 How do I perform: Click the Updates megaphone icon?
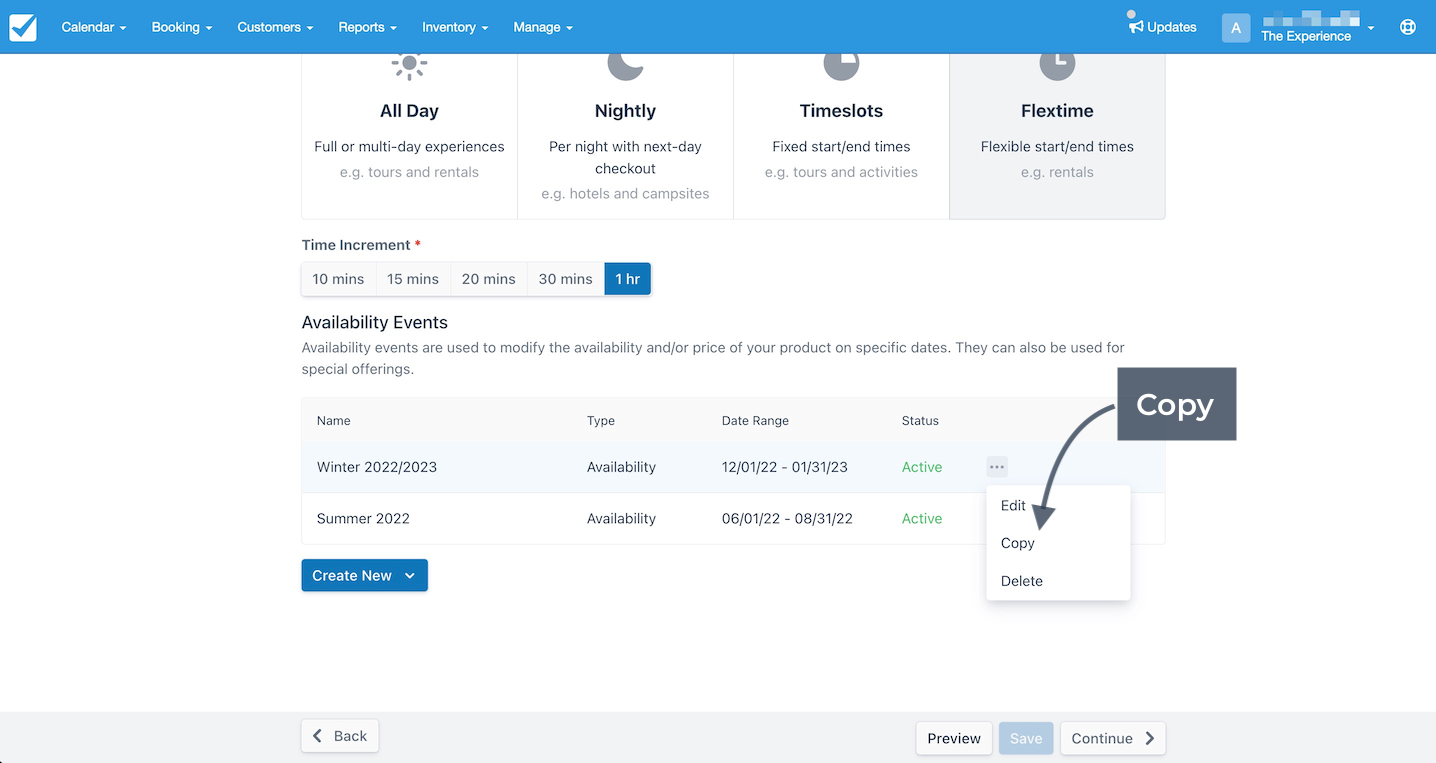click(1136, 27)
